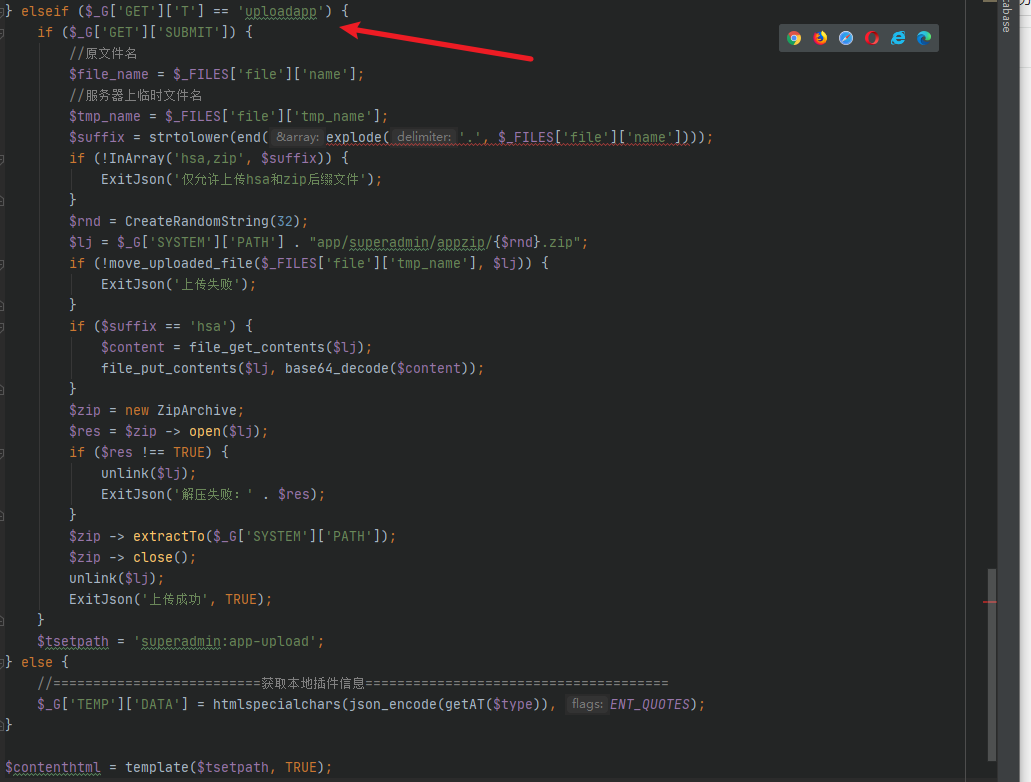Click the 'delimiter:' inlay hint
1031x782 pixels.
(424, 137)
